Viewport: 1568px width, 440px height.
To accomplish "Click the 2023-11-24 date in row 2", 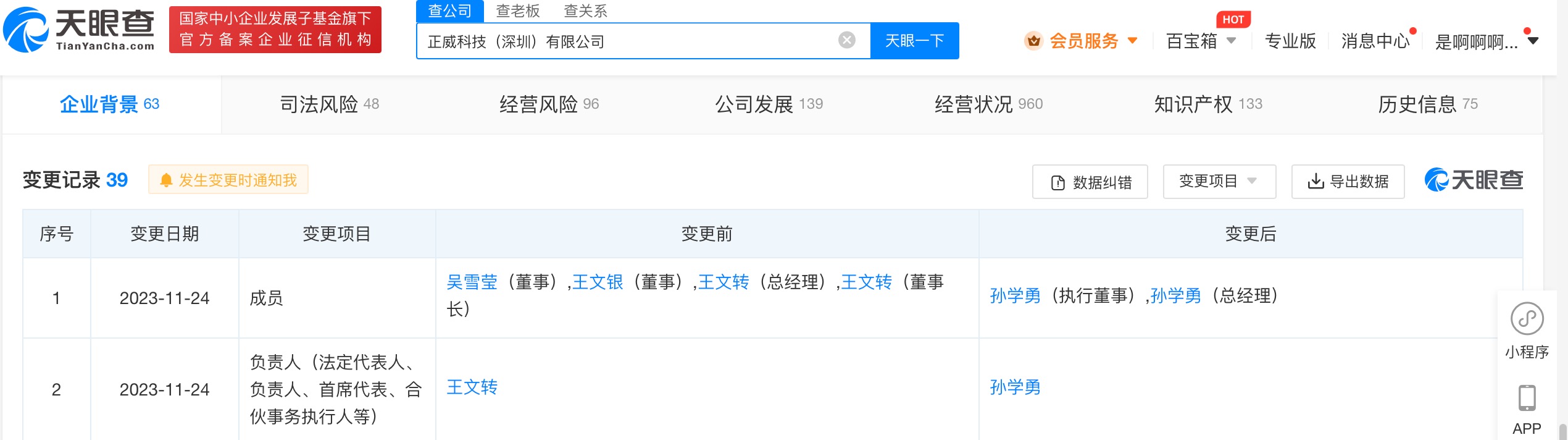I will click(x=165, y=389).
